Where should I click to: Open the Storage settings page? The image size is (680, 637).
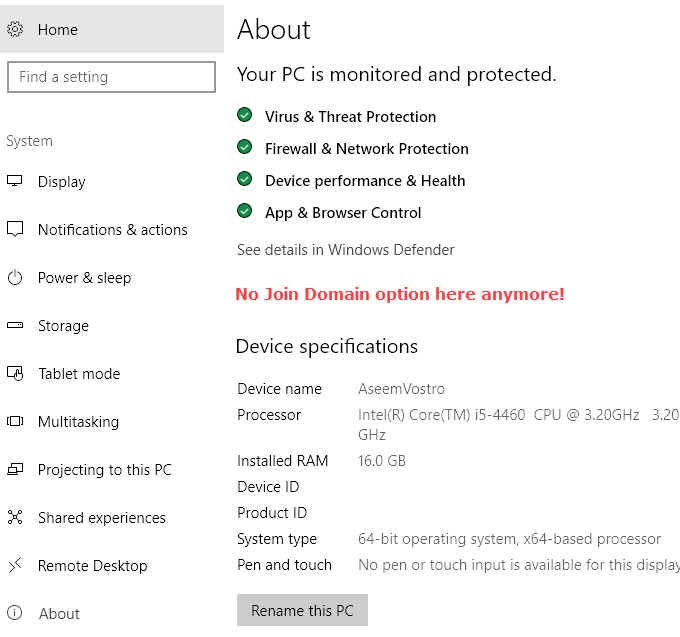pos(63,326)
